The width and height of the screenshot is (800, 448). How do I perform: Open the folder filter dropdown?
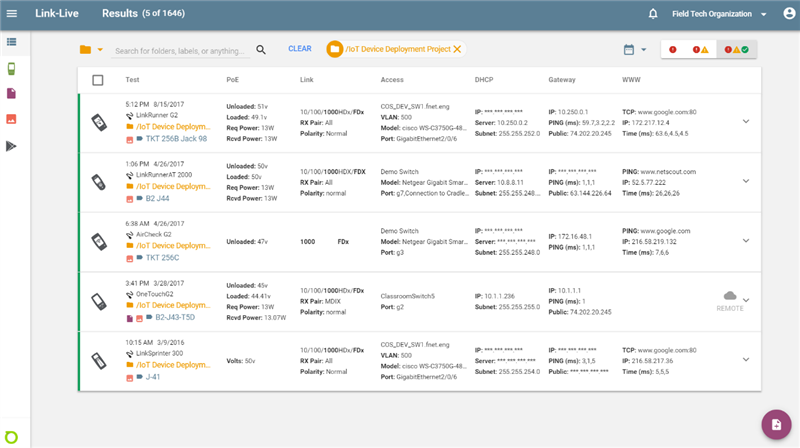click(91, 49)
